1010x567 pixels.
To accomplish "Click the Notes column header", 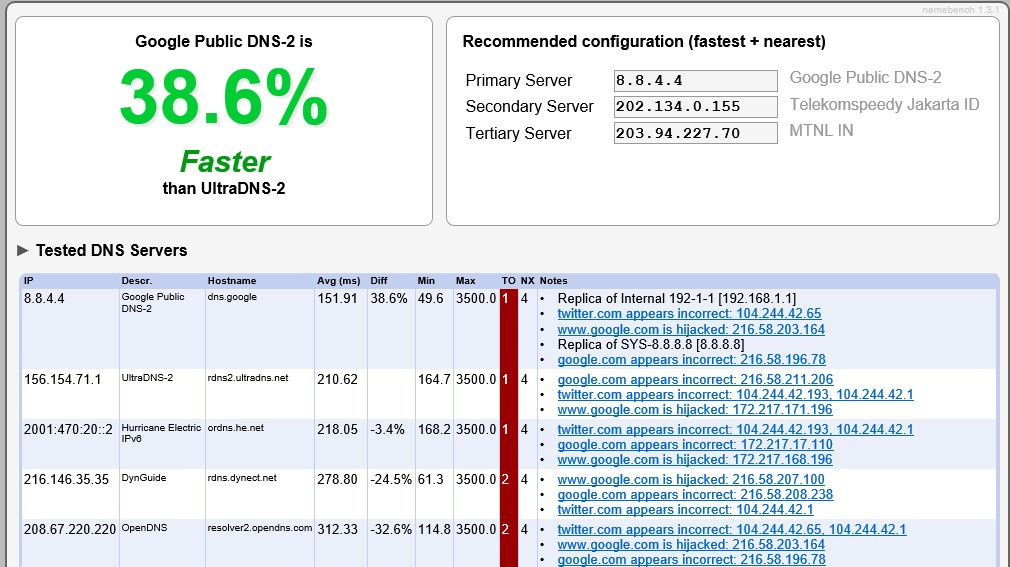I will coord(553,281).
